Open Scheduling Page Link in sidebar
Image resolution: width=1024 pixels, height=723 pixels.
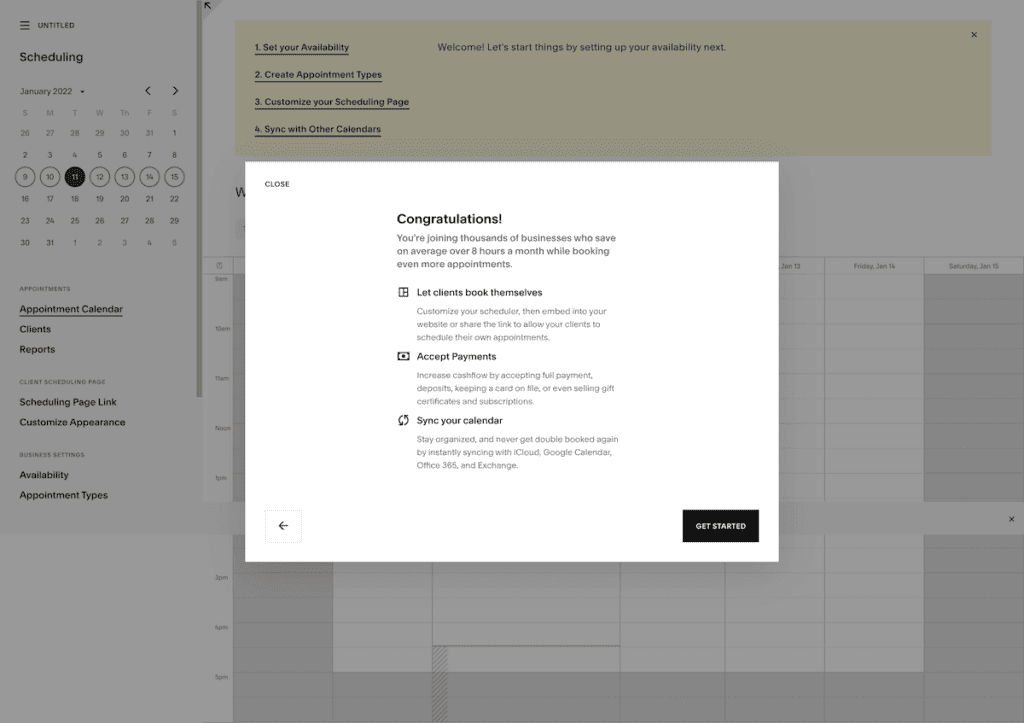[68, 402]
